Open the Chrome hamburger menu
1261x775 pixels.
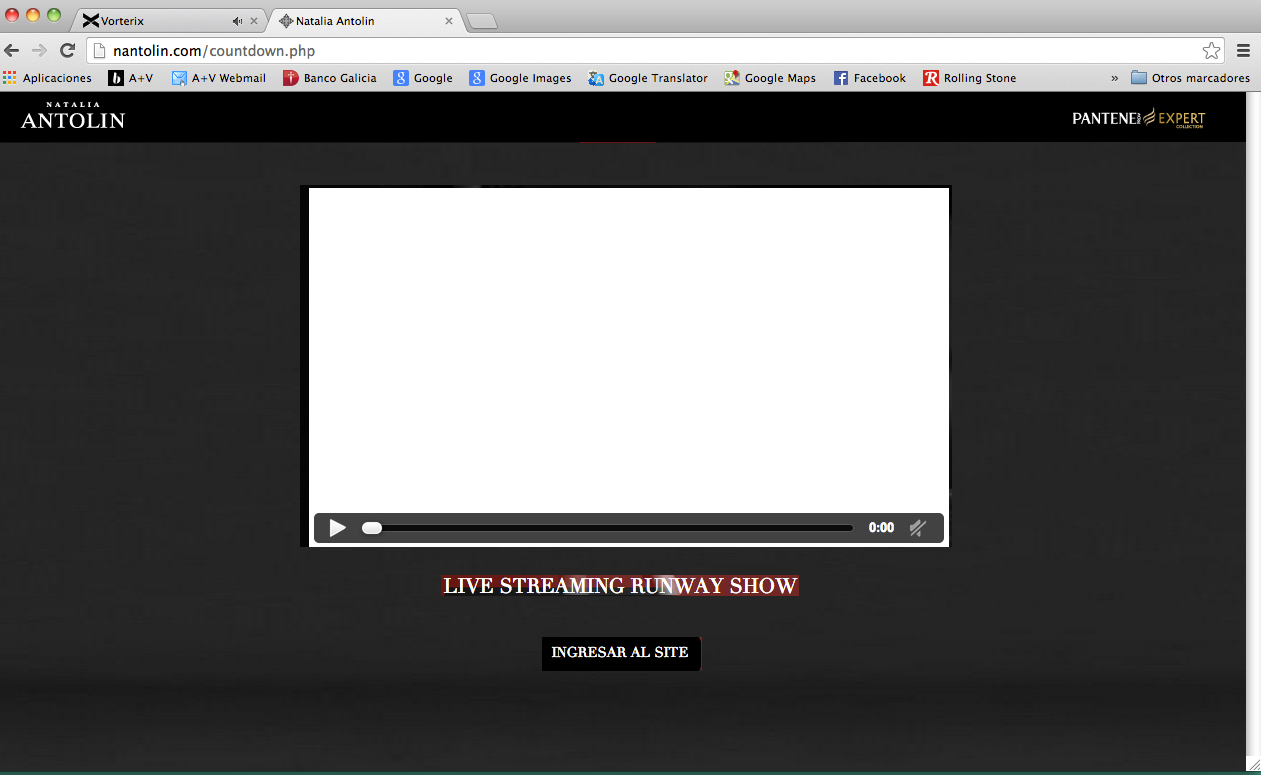(1244, 51)
